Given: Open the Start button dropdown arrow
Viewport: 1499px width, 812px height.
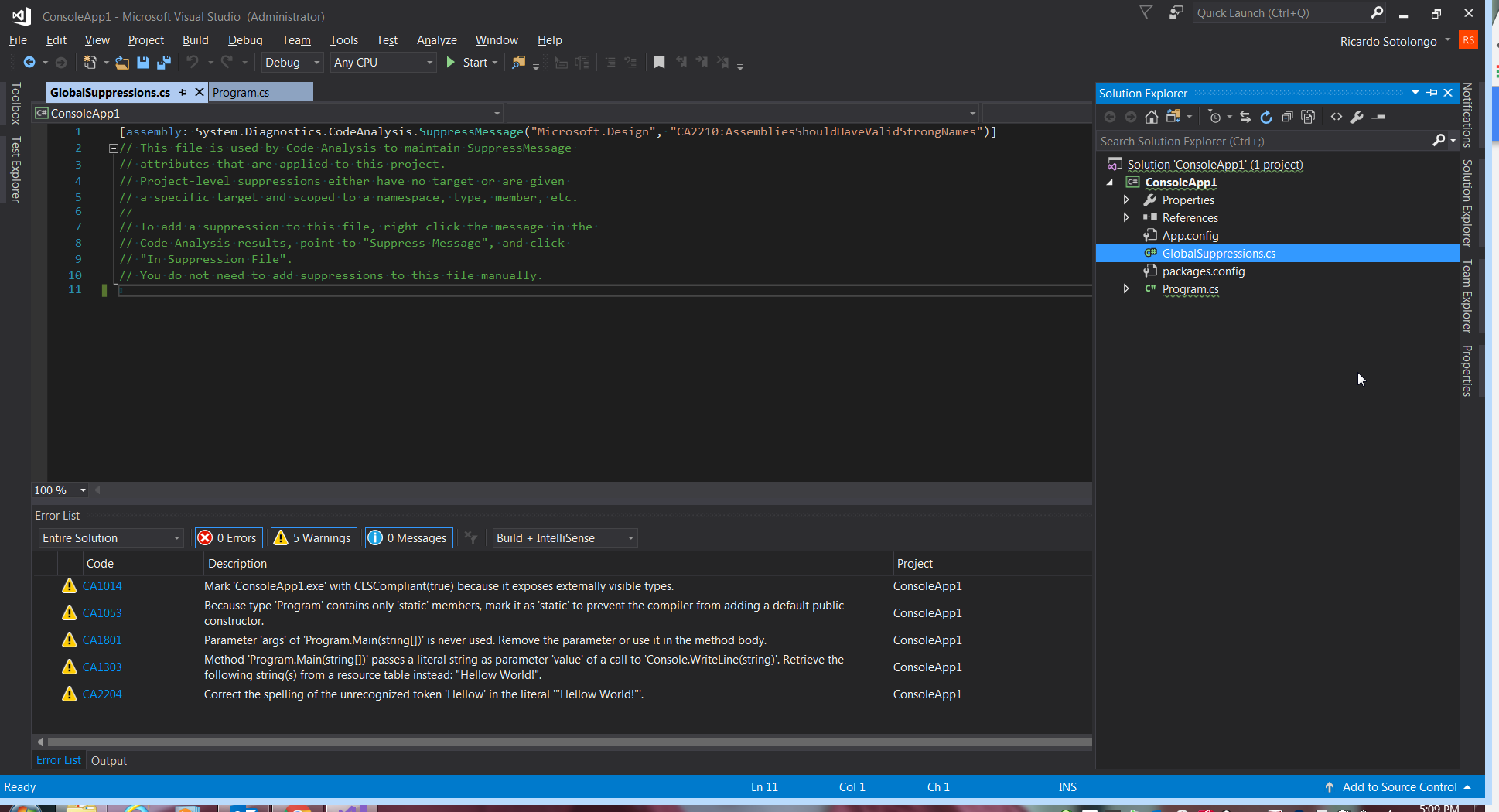Looking at the screenshot, I should pyautogui.click(x=495, y=63).
